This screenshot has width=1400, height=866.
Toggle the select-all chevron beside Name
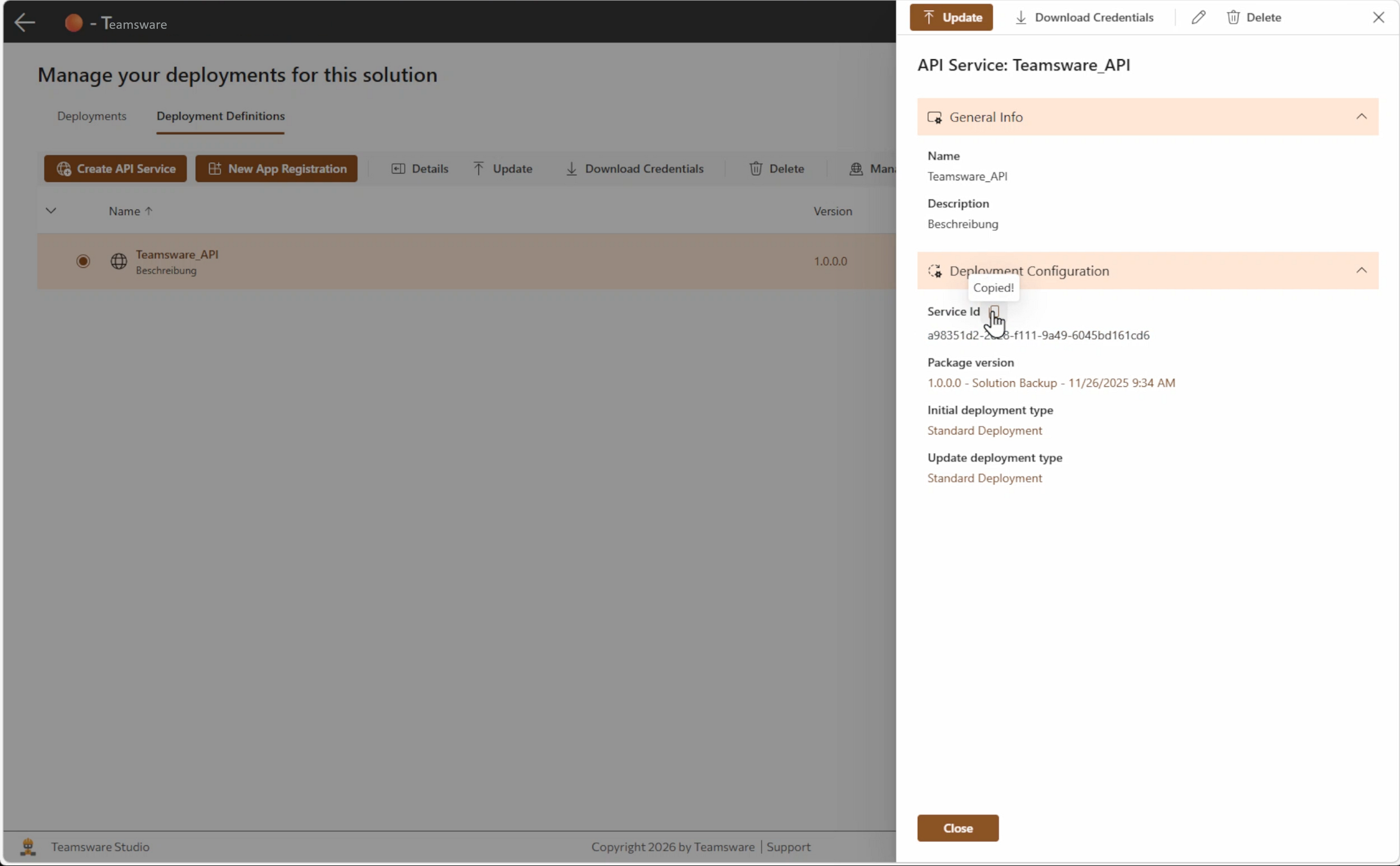tap(51, 211)
